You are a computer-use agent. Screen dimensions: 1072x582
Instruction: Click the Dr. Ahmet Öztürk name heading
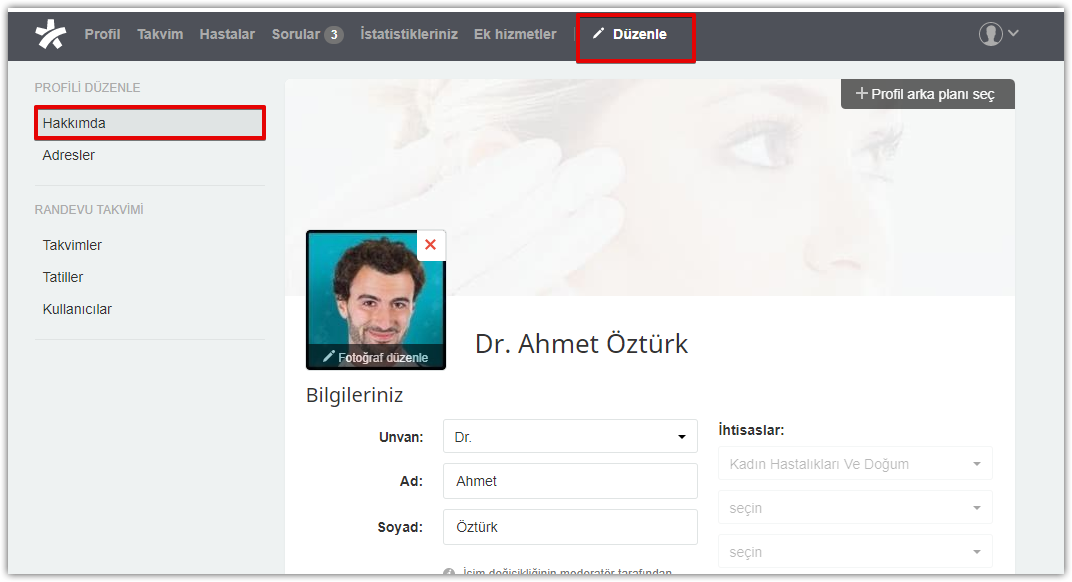click(x=581, y=344)
